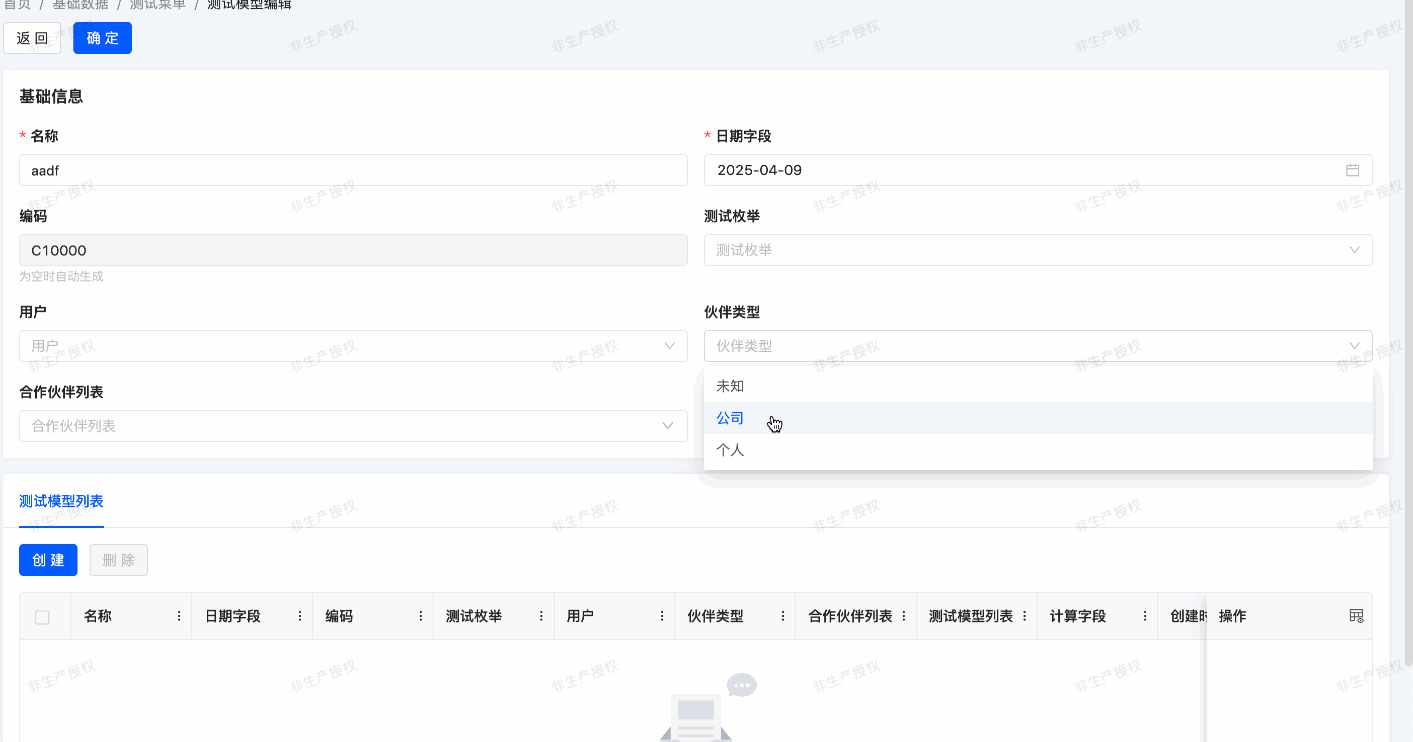The height and width of the screenshot is (742, 1413).
Task: Click the 创建 button above the table
Action: coord(48,560)
